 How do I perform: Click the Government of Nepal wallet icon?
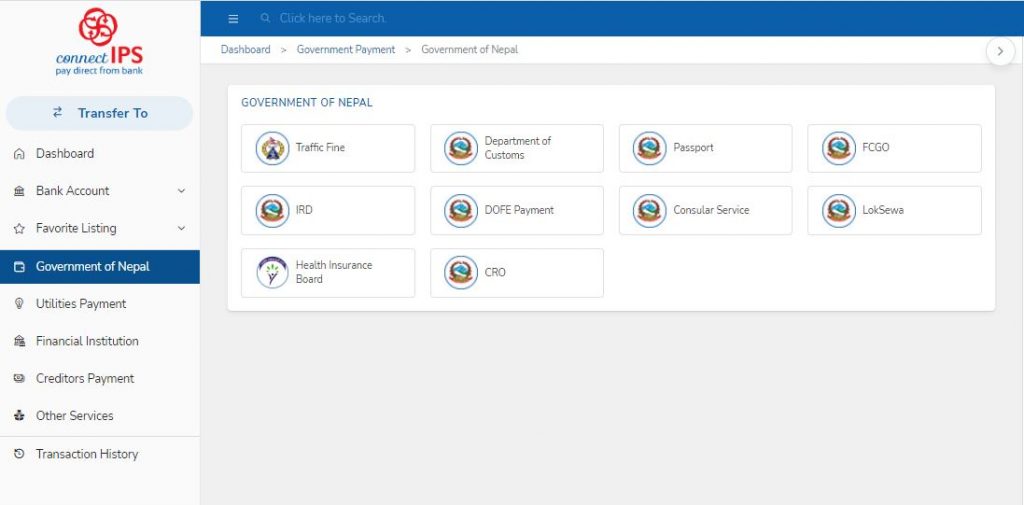click(20, 267)
